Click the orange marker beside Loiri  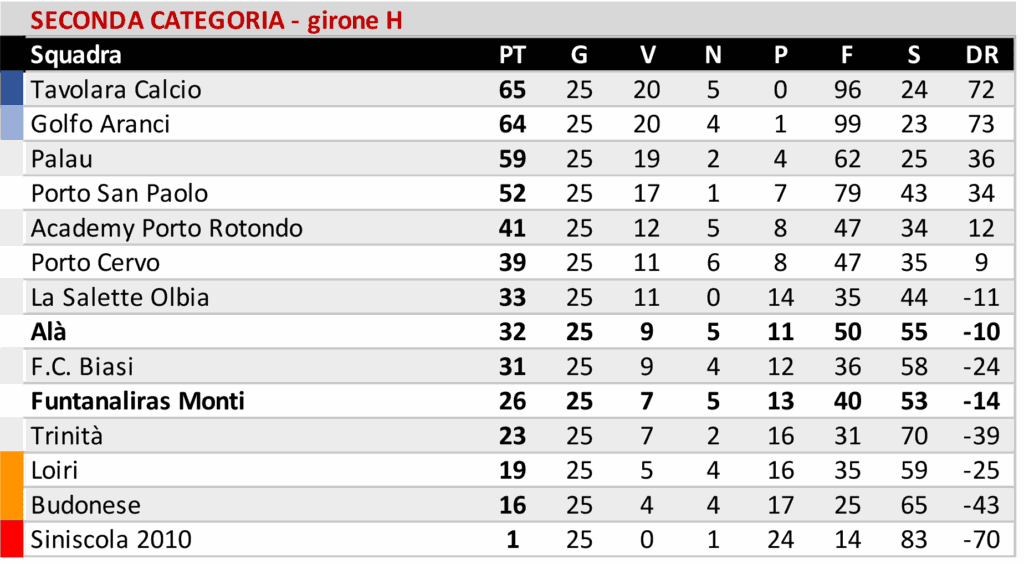11,470
